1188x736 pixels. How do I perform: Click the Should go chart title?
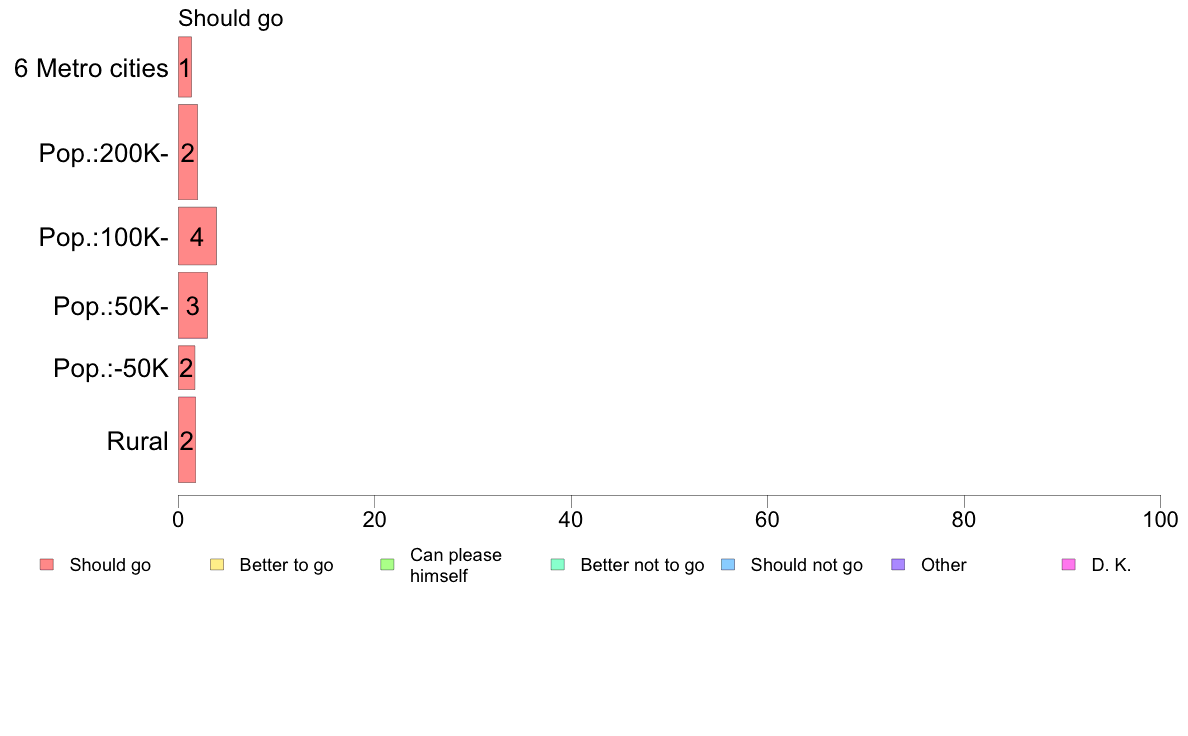pyautogui.click(x=230, y=18)
